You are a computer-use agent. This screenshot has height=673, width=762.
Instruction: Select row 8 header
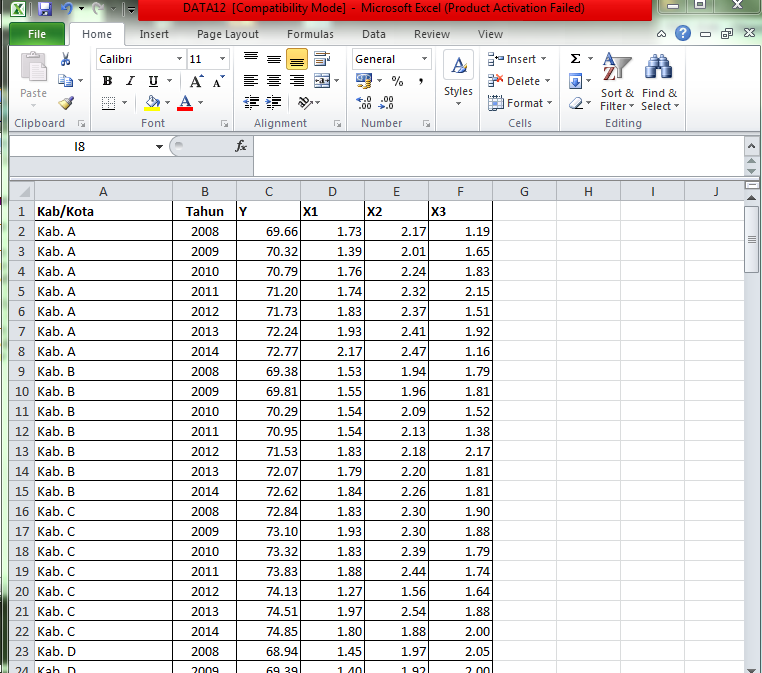click(21, 351)
